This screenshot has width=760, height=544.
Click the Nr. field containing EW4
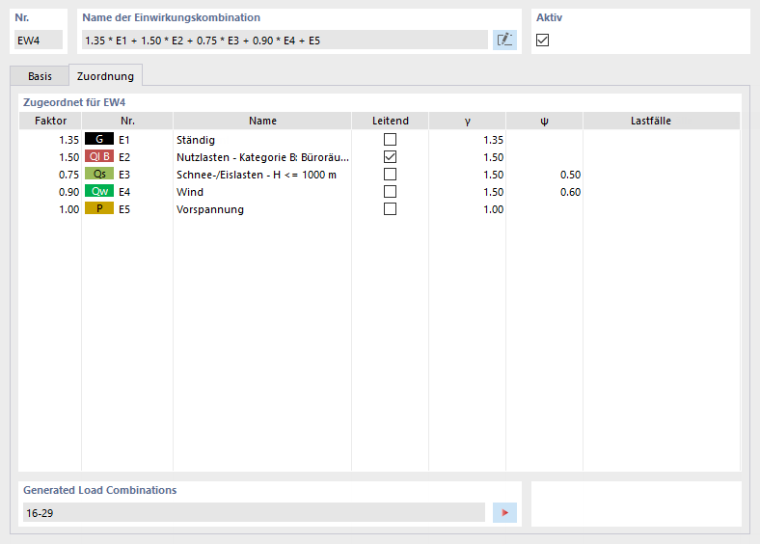(38, 40)
